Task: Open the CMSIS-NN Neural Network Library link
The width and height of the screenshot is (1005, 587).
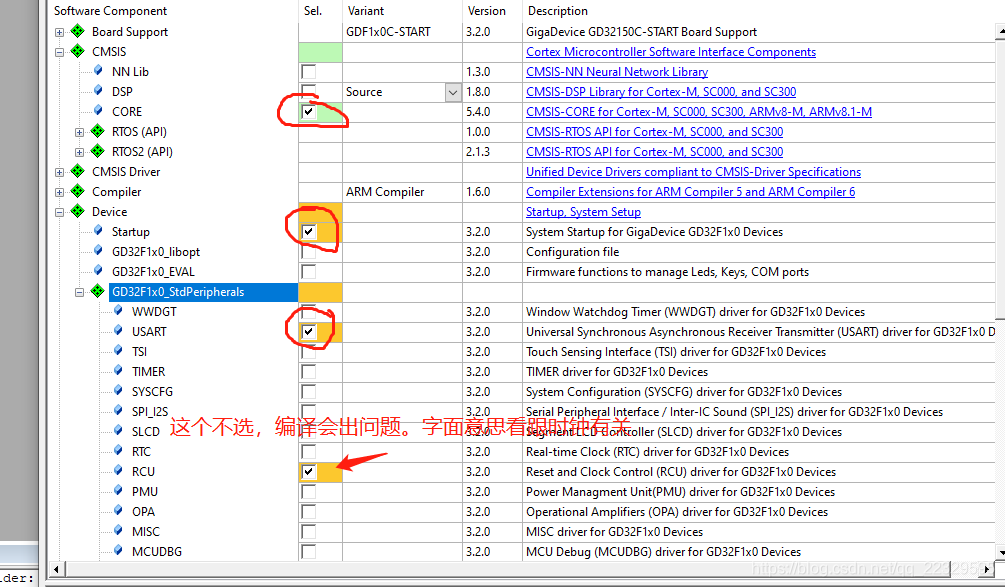Action: pos(617,72)
